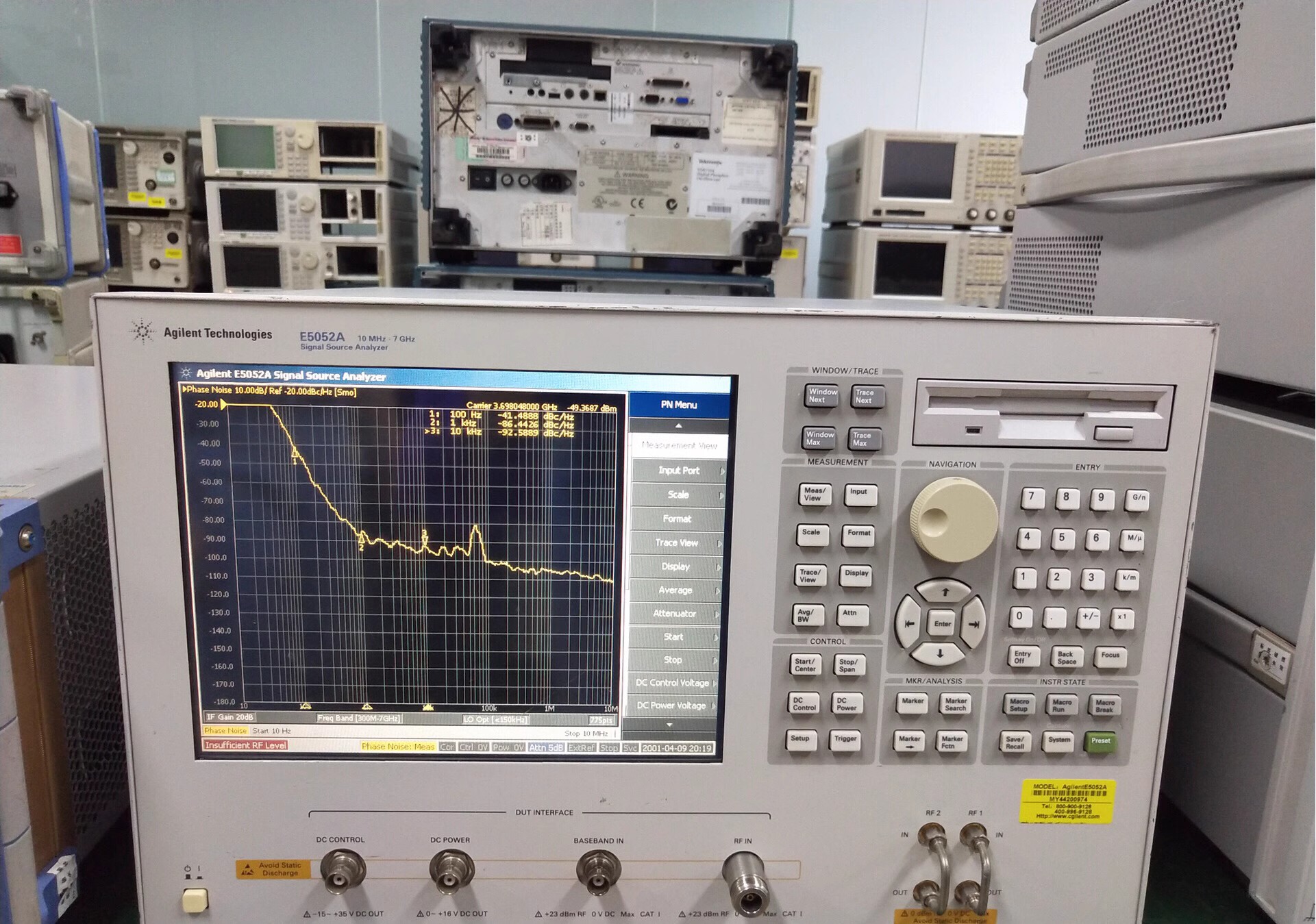Click the reference level marker at -20.00
This screenshot has width=1316, height=924.
223,405
